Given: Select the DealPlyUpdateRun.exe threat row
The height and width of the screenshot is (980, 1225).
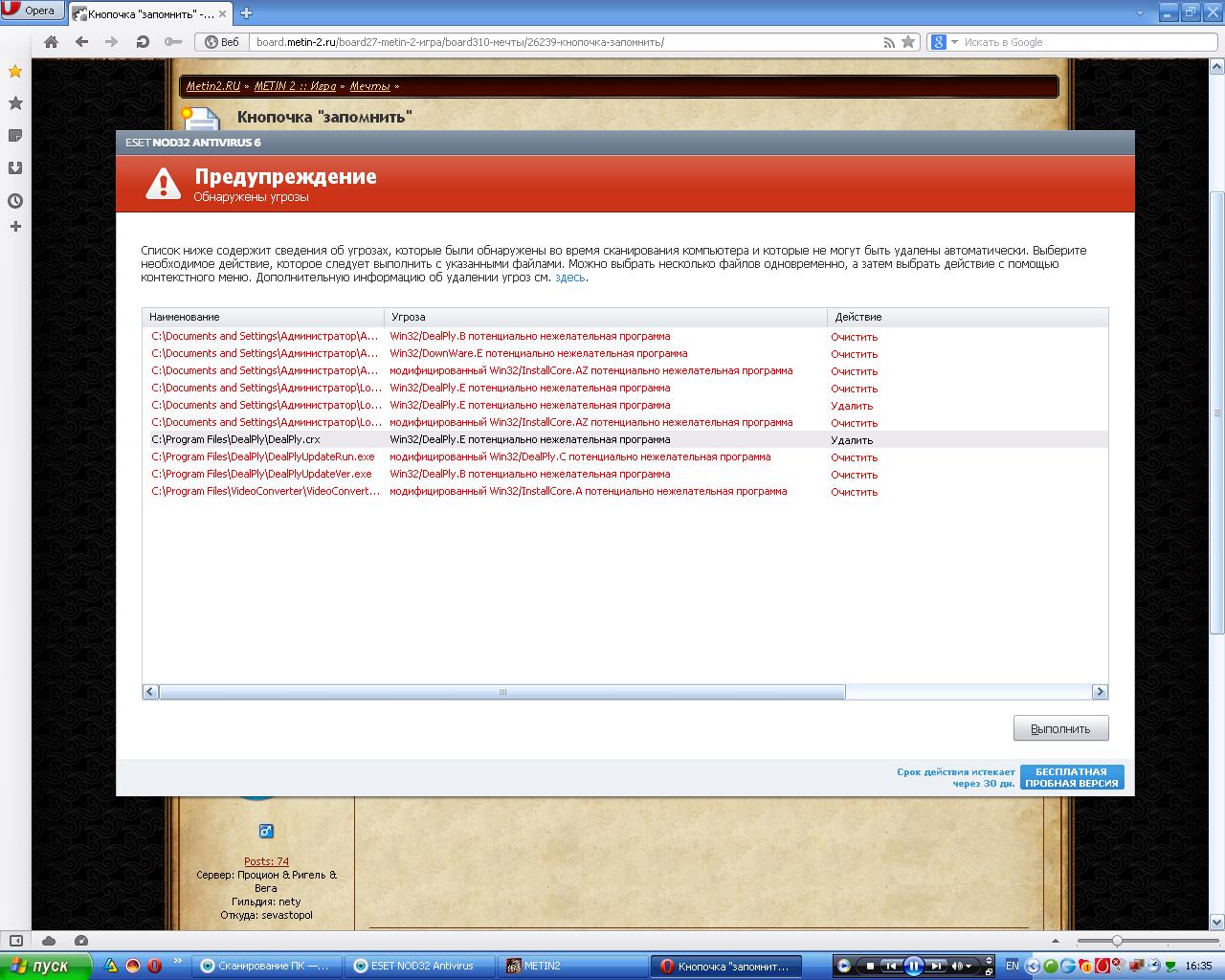Looking at the screenshot, I should [x=625, y=457].
